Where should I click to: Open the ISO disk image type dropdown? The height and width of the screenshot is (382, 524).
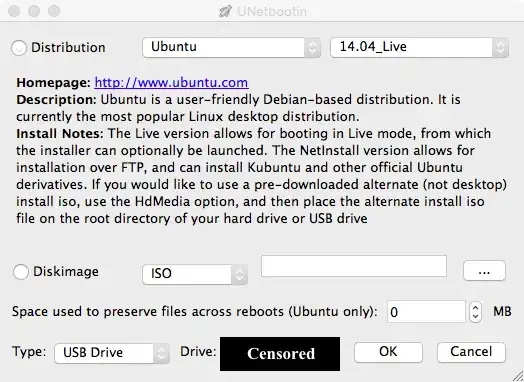195,274
